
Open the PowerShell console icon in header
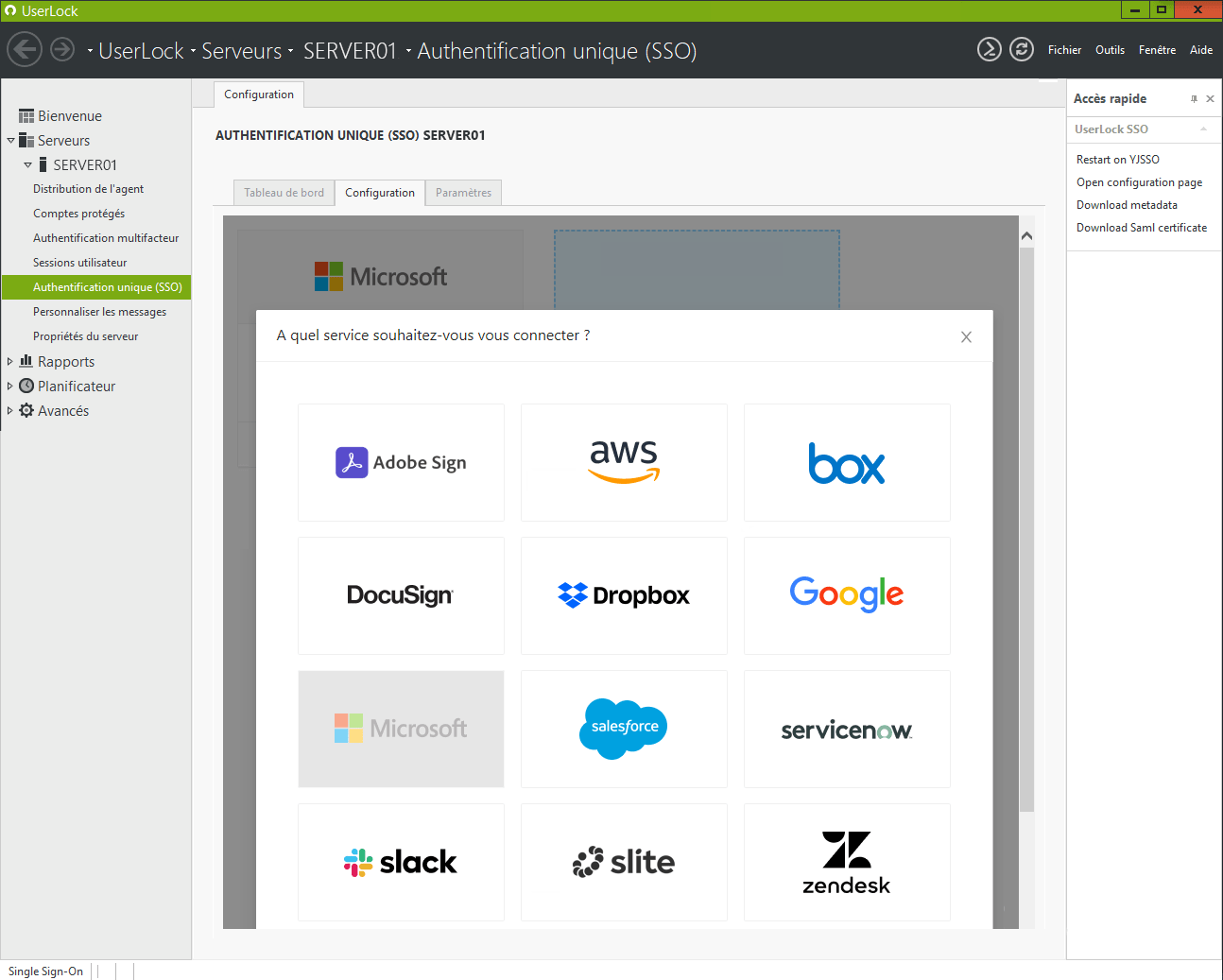(990, 49)
